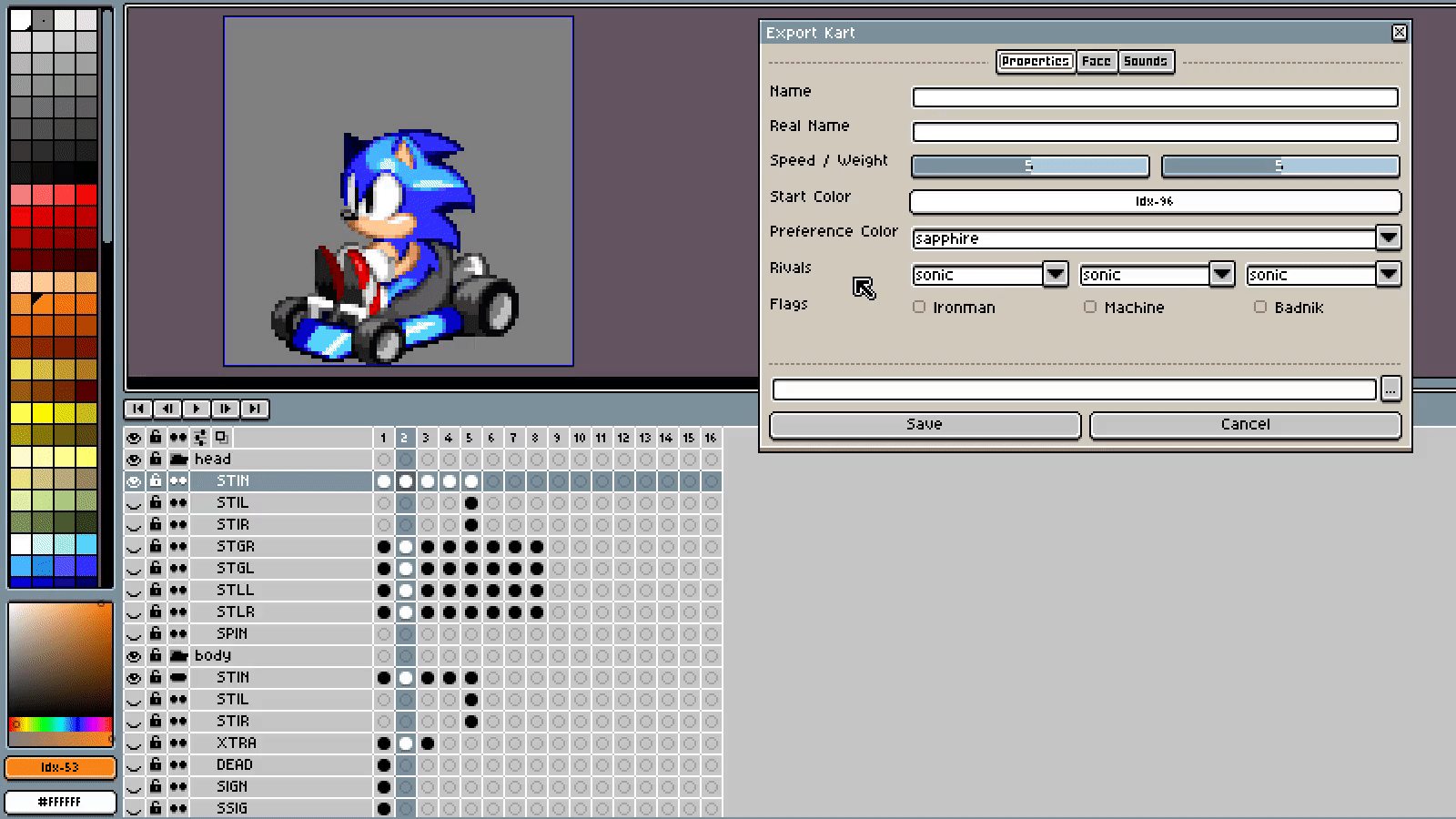Toggle lock on the SPIN layer

click(x=156, y=634)
